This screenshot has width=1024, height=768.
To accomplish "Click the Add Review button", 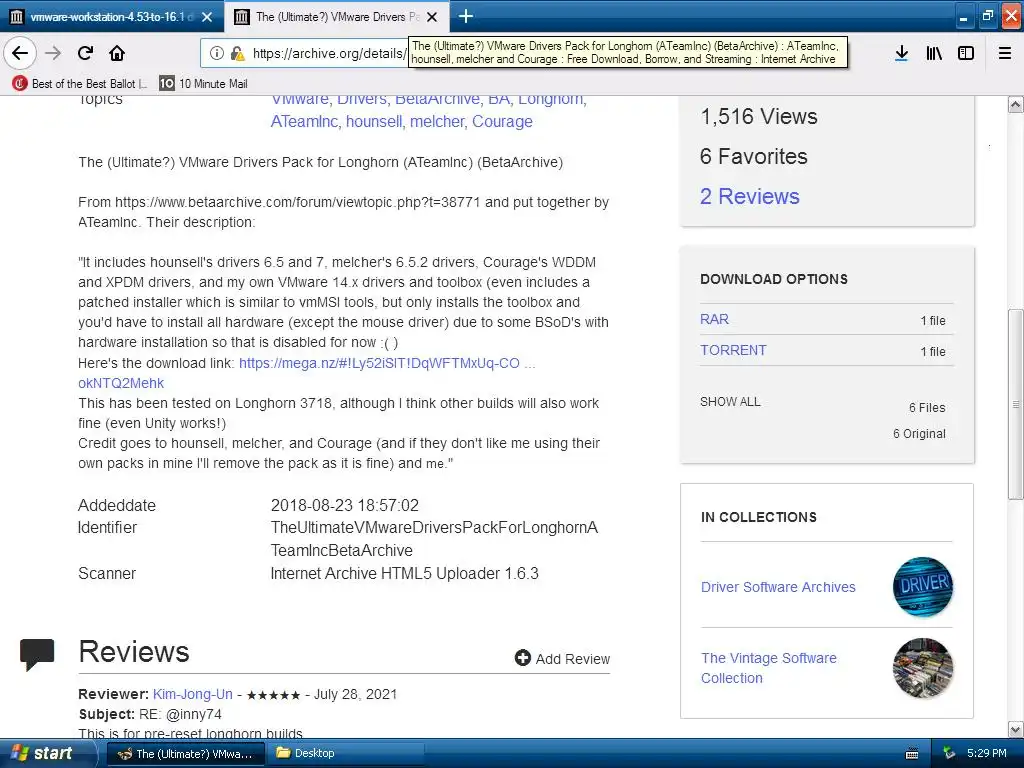I will [x=562, y=658].
